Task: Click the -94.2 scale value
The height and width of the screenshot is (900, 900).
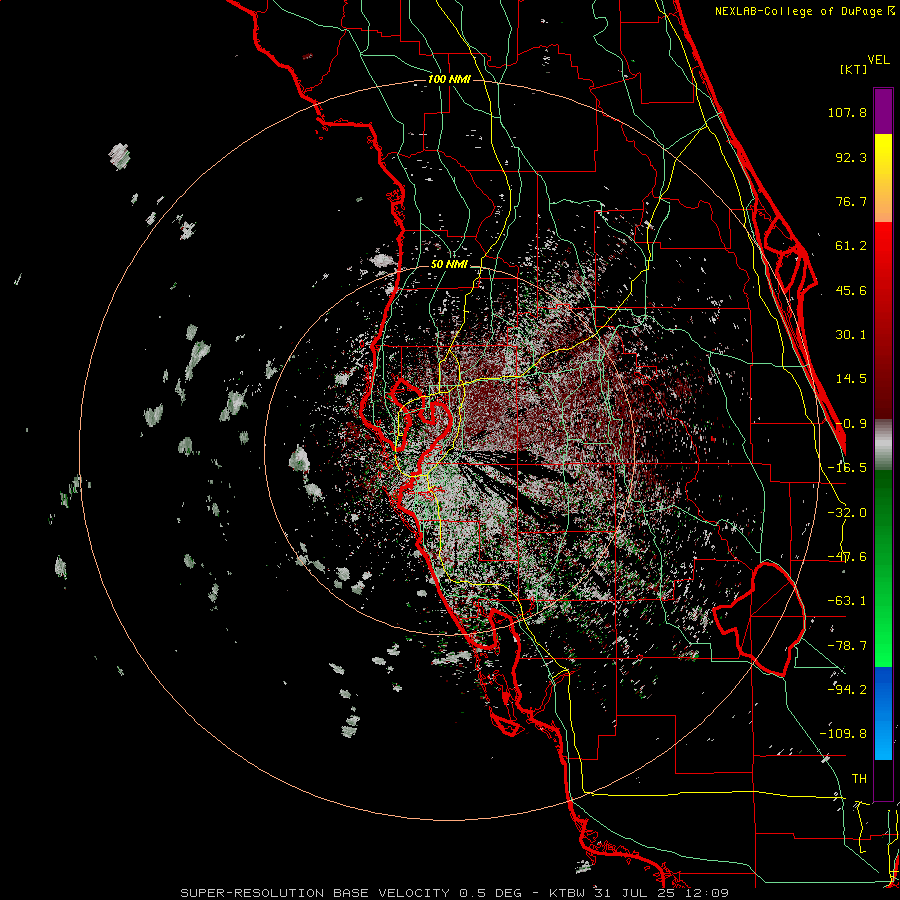Action: (x=847, y=690)
